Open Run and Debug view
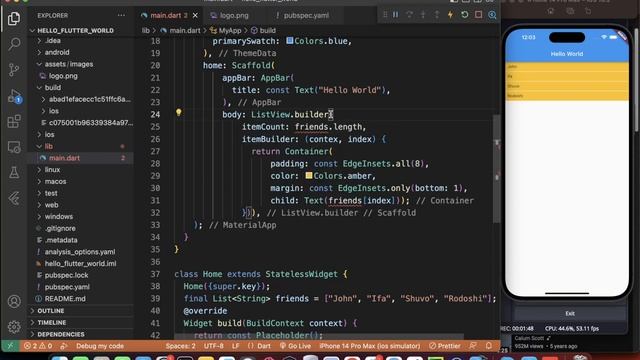The height and width of the screenshot is (360, 640). pos(14,96)
